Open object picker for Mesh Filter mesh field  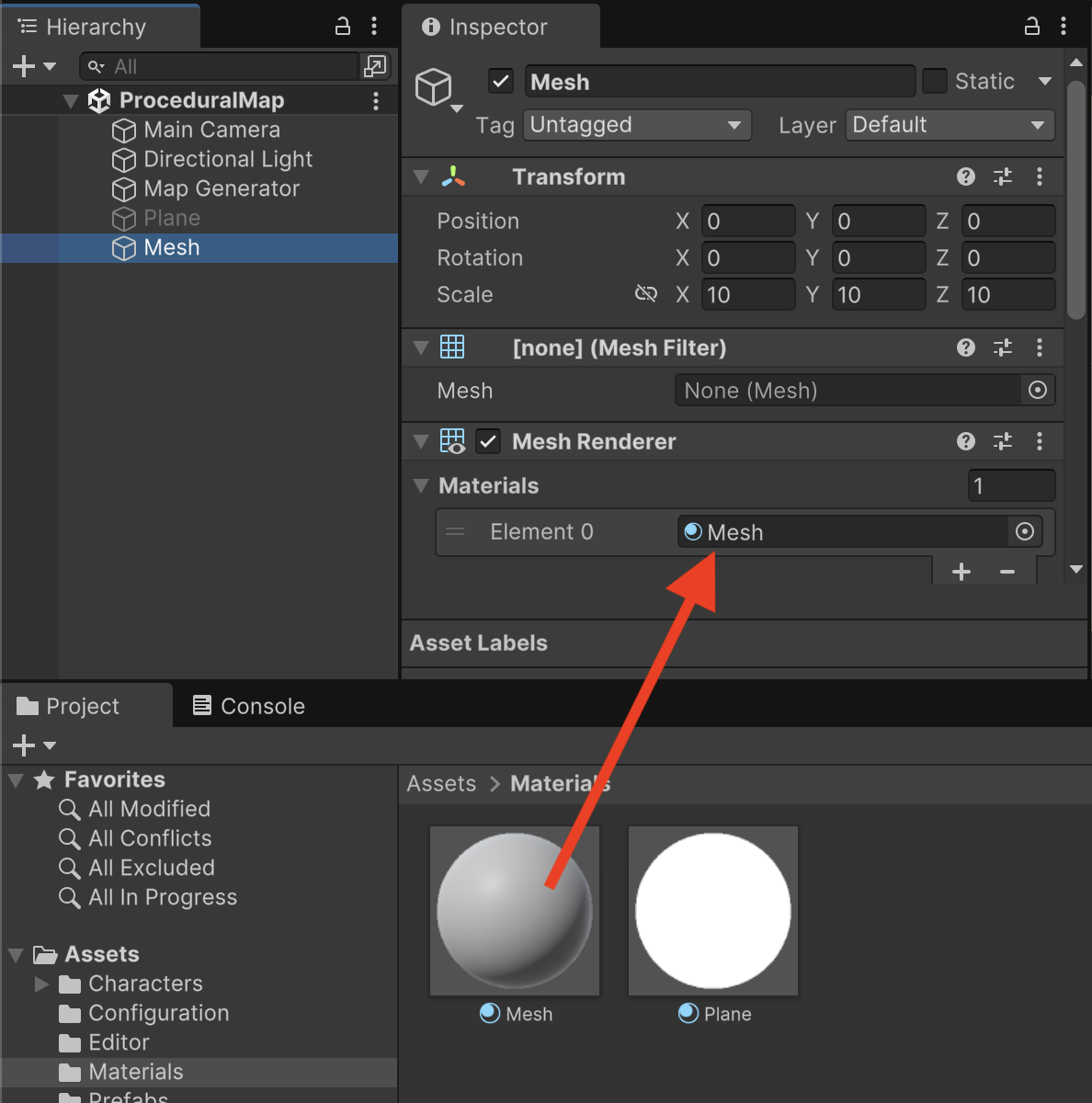(x=1038, y=391)
